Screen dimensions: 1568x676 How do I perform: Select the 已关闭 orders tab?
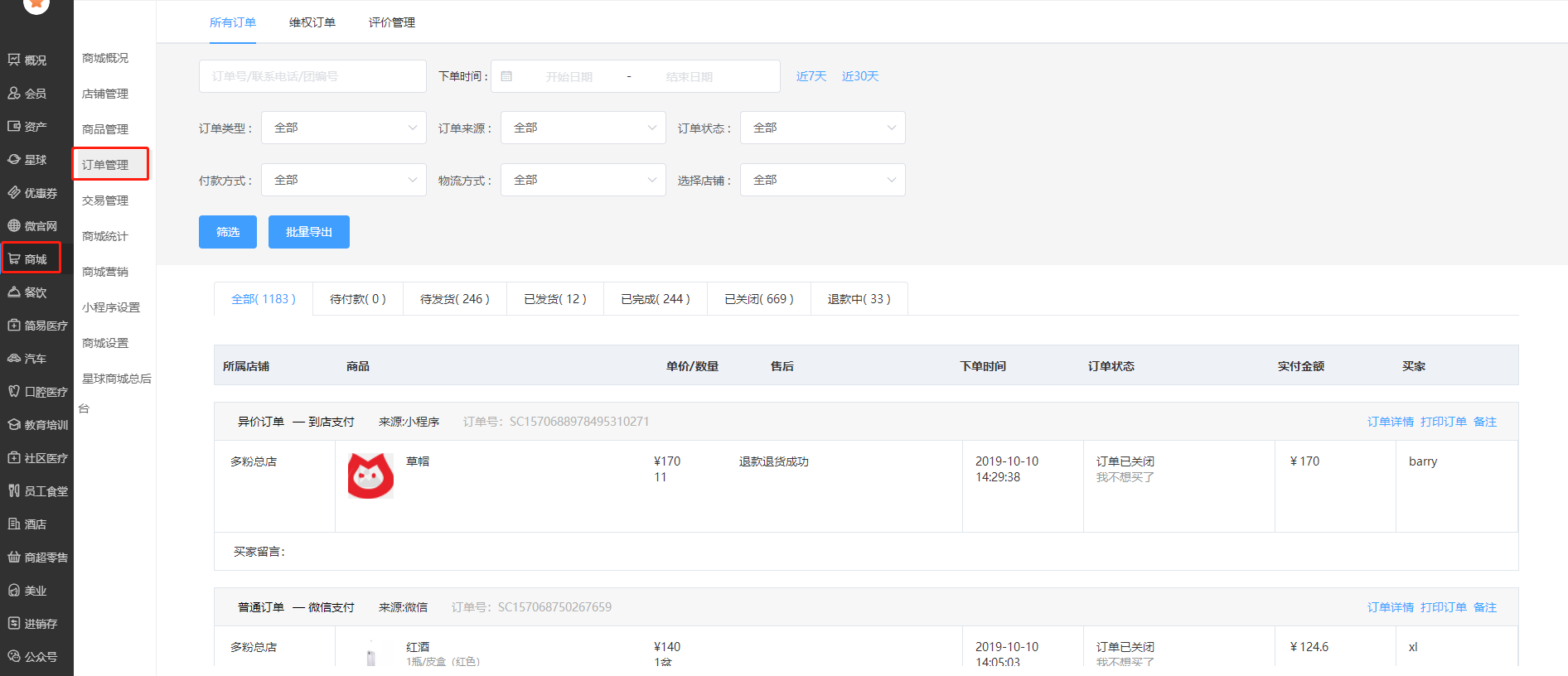click(758, 299)
